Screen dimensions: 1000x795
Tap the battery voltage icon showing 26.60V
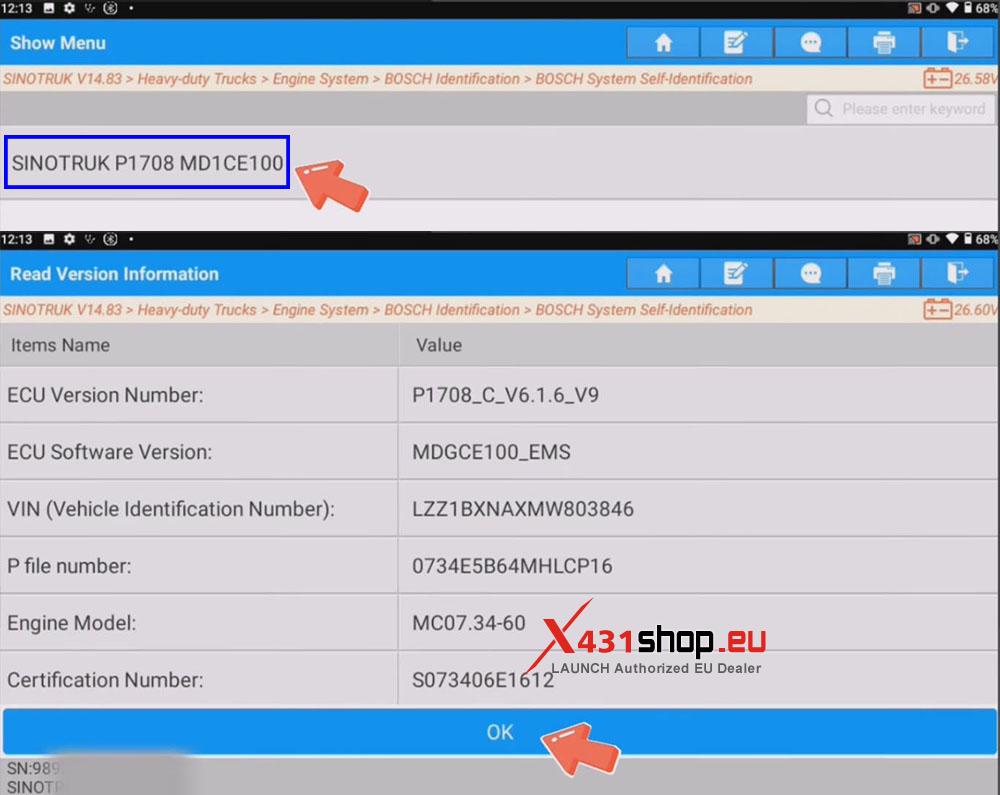pos(937,310)
